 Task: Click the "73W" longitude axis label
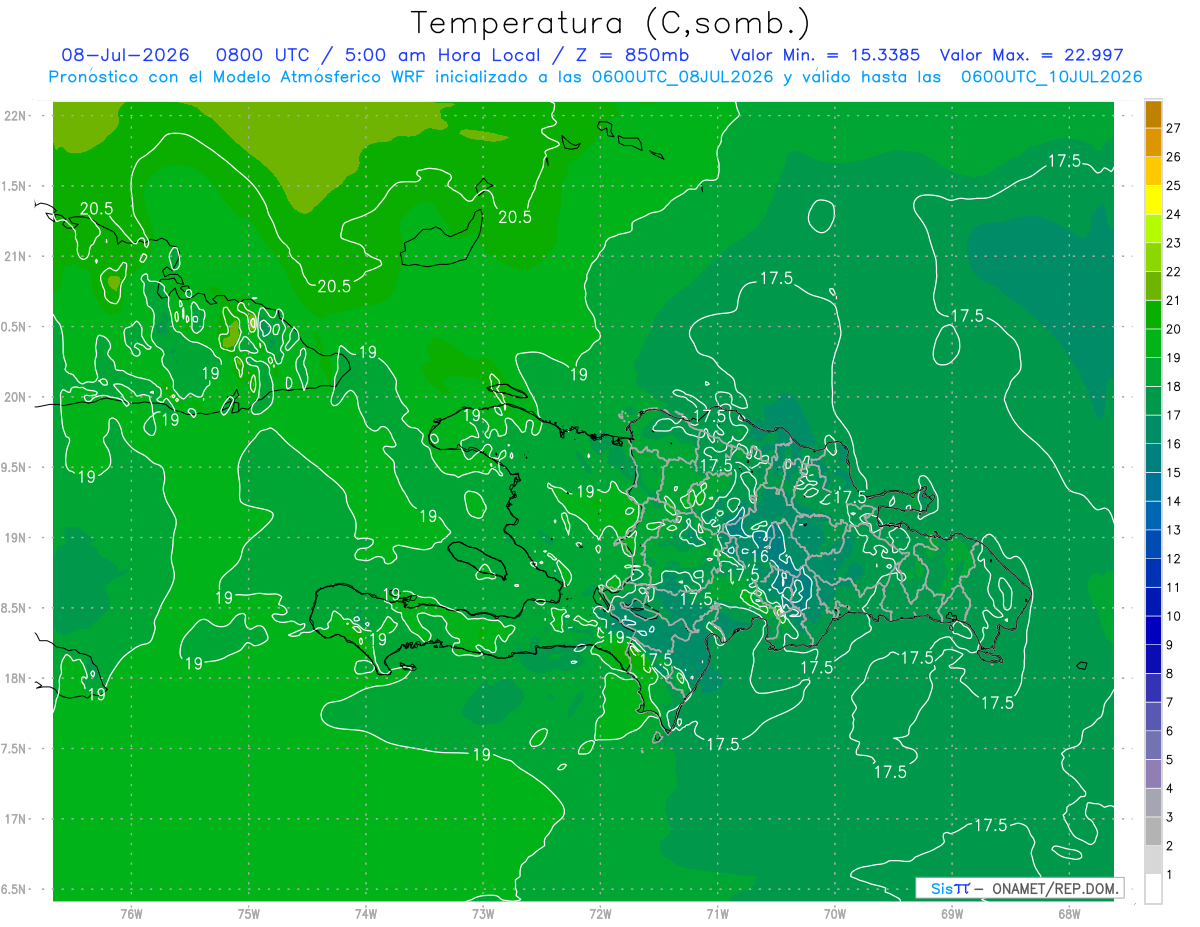pyautogui.click(x=483, y=913)
